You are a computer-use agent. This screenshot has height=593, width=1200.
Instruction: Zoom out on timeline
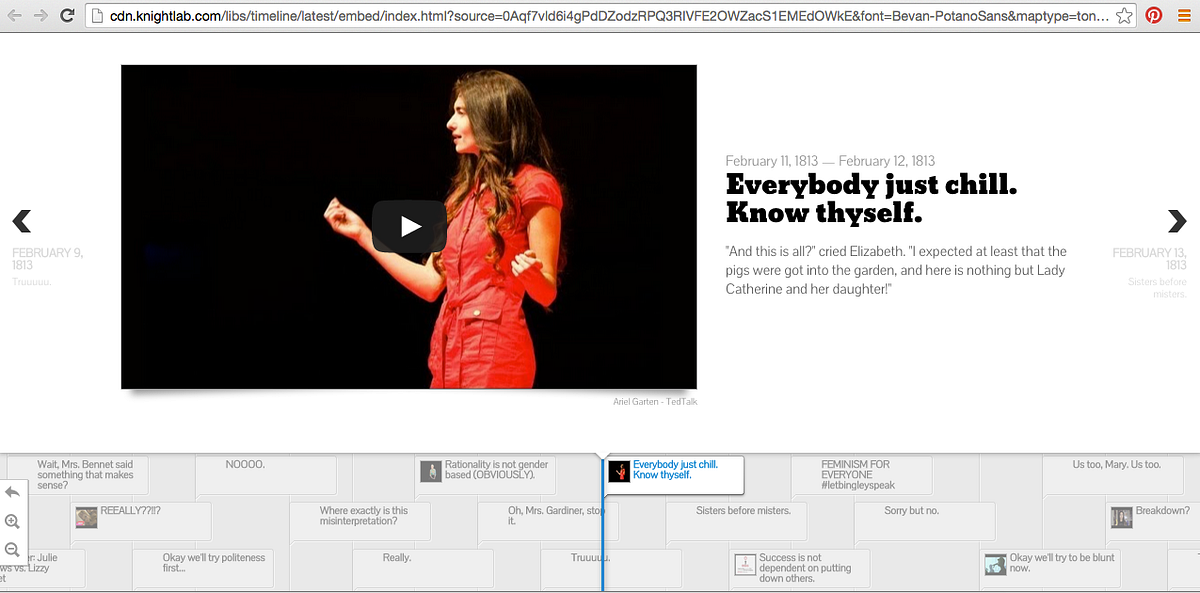click(12, 549)
